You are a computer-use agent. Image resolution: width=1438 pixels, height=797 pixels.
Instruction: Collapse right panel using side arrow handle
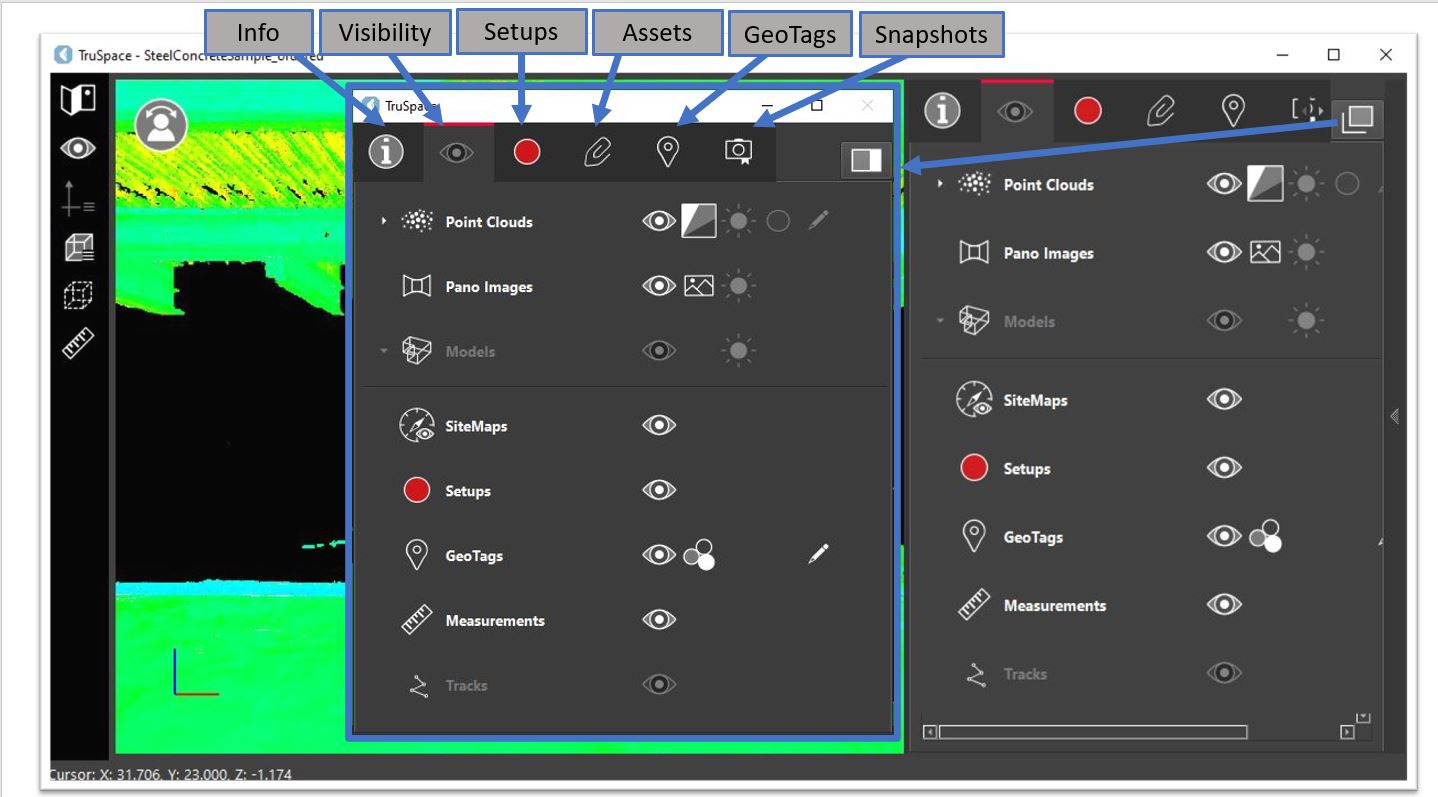[1394, 417]
